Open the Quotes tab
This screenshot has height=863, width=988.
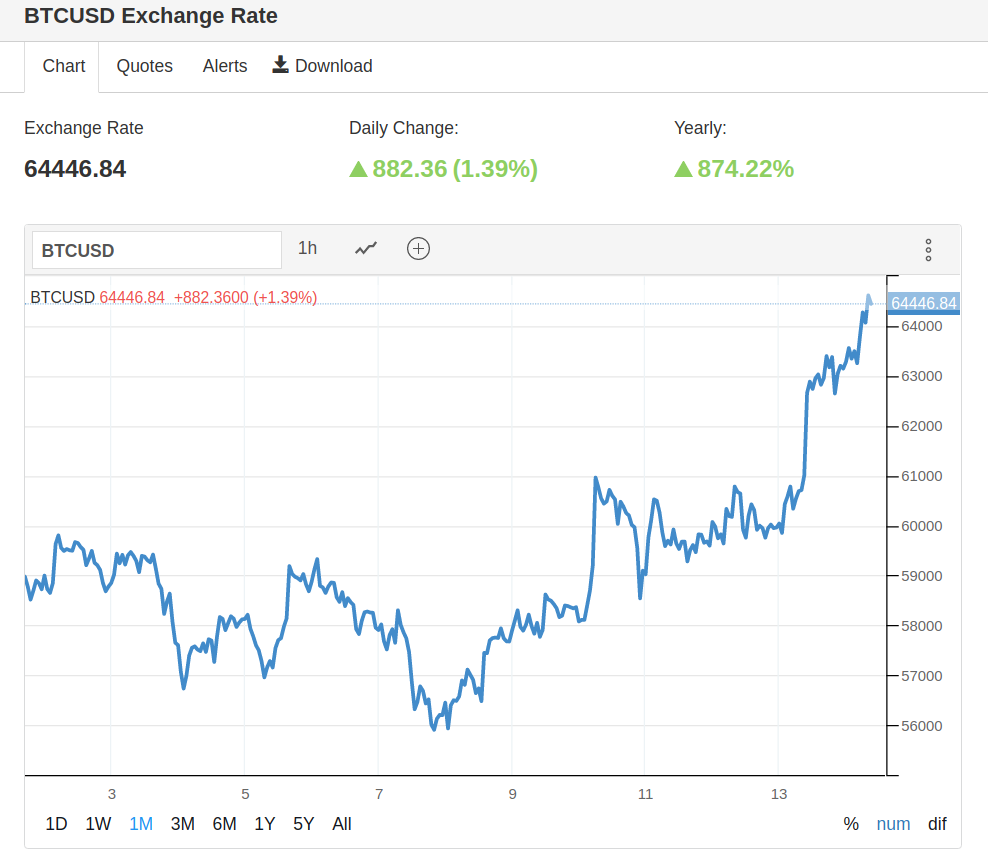(144, 66)
